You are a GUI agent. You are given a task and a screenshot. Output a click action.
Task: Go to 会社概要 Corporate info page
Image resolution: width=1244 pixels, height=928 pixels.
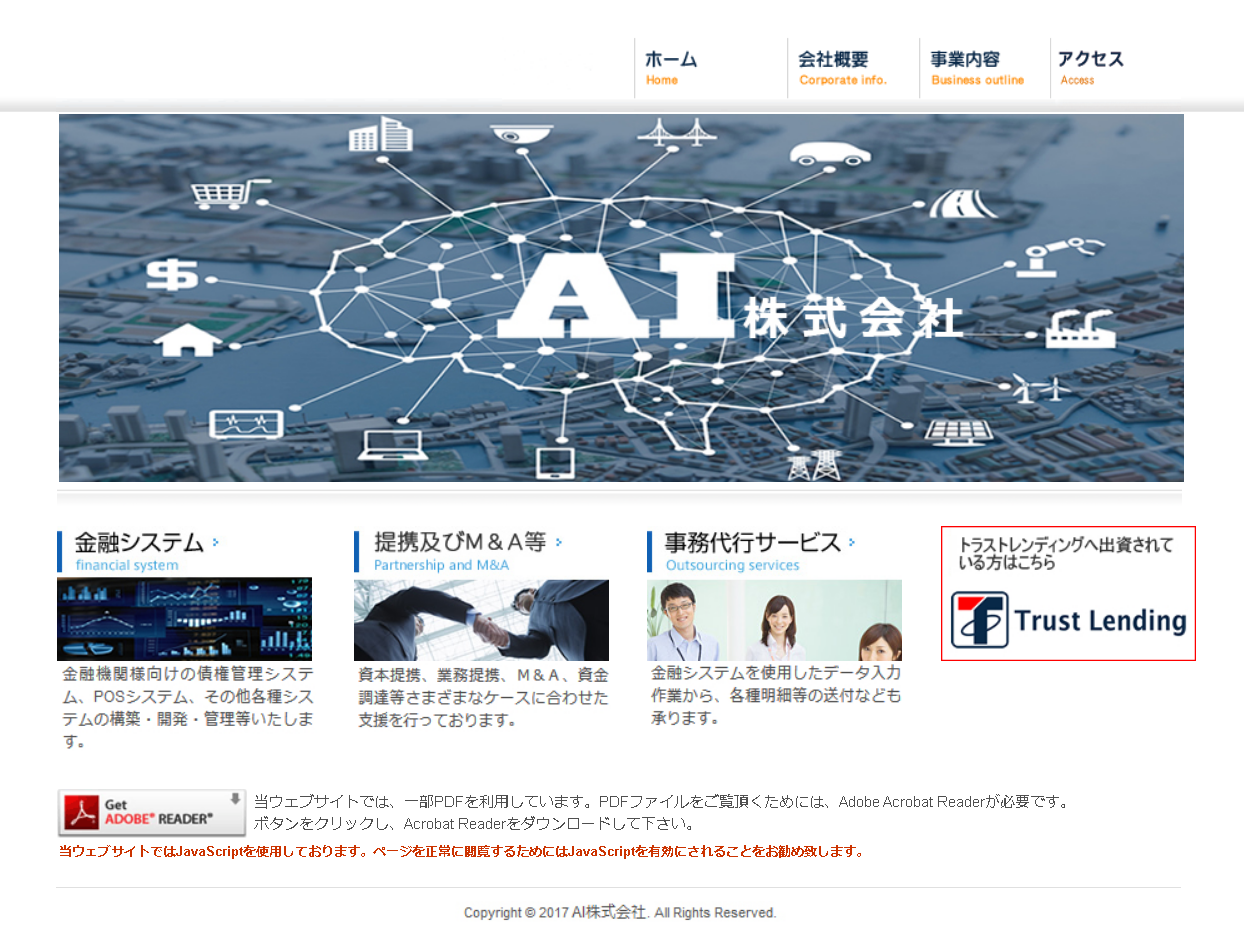click(843, 67)
